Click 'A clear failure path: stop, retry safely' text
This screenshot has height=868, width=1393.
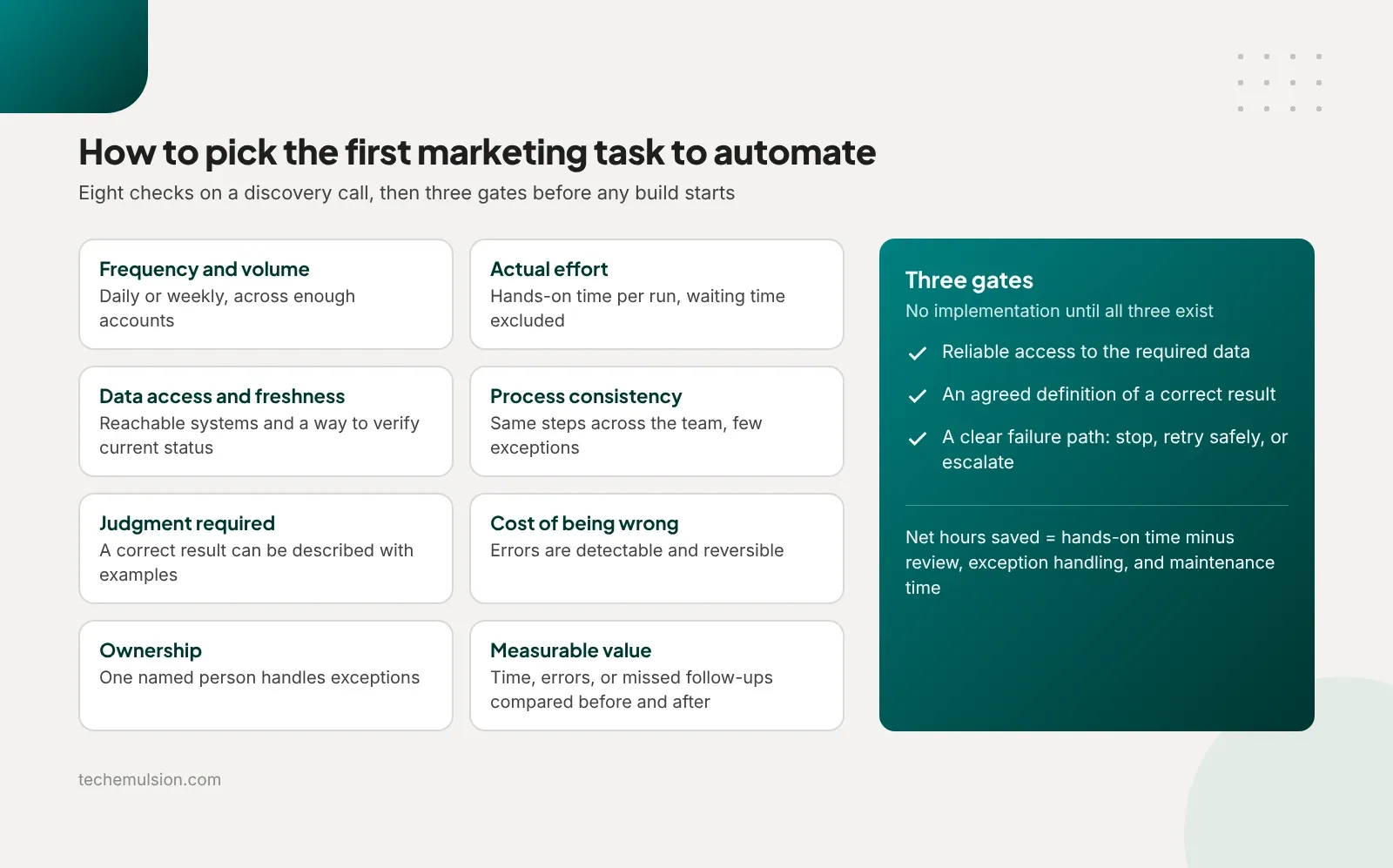[1114, 449]
